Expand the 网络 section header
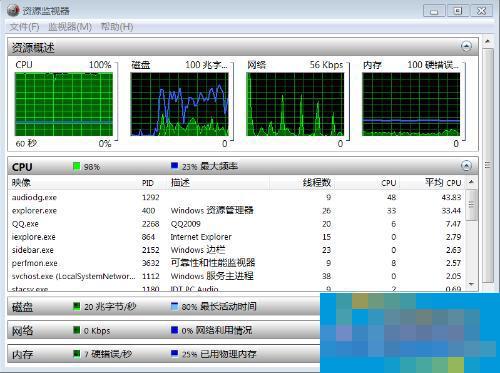 [x=163, y=330]
